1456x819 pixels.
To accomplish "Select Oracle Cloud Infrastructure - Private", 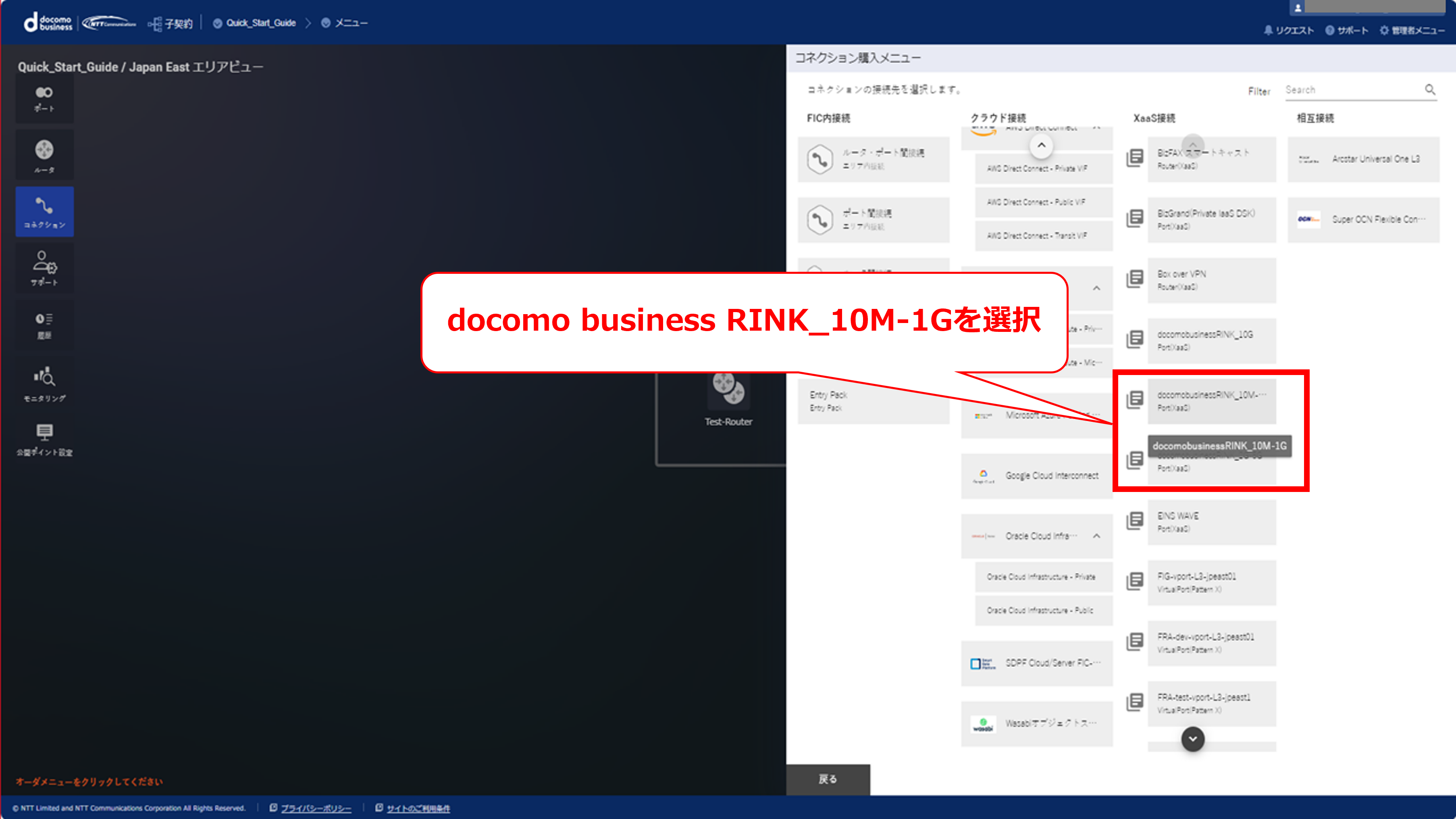I will click(1043, 577).
